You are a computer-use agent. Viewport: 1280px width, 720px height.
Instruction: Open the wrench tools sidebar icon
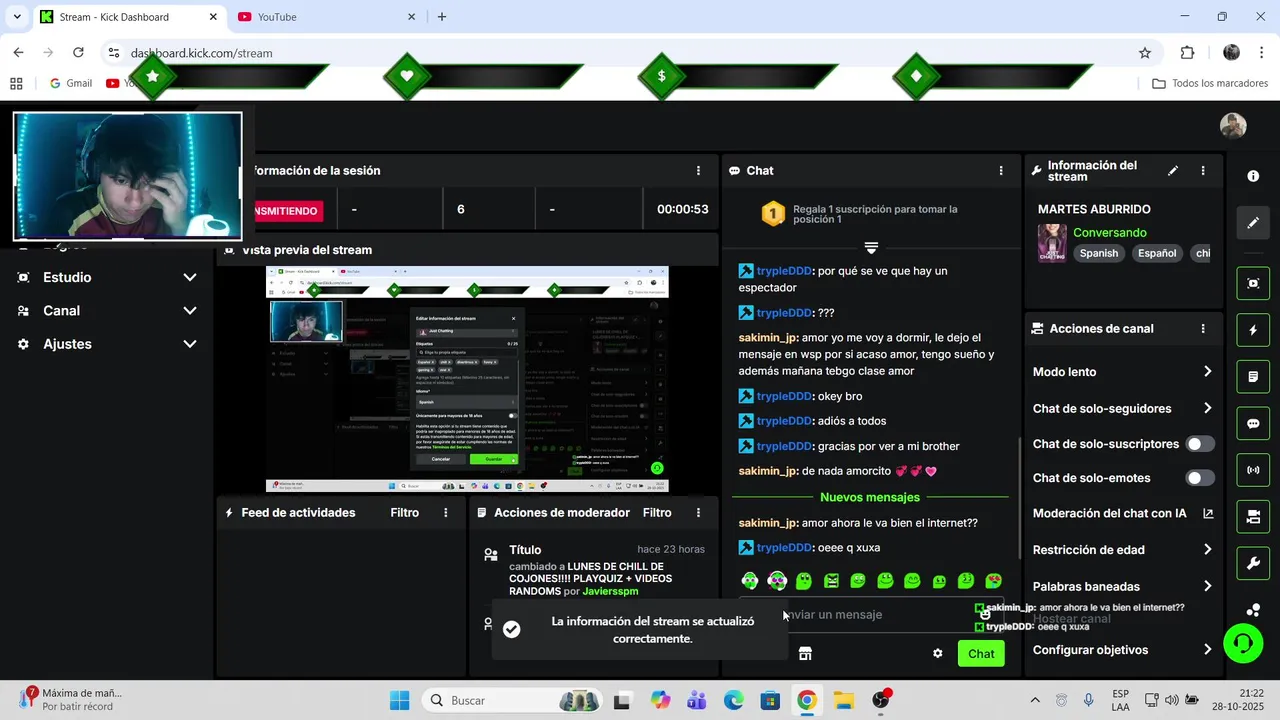(1253, 563)
